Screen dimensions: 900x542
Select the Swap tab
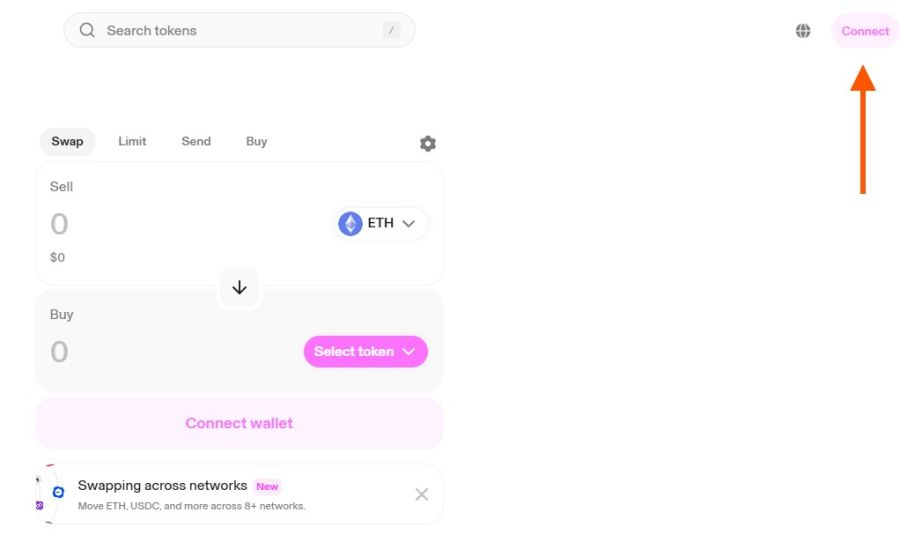(x=68, y=141)
